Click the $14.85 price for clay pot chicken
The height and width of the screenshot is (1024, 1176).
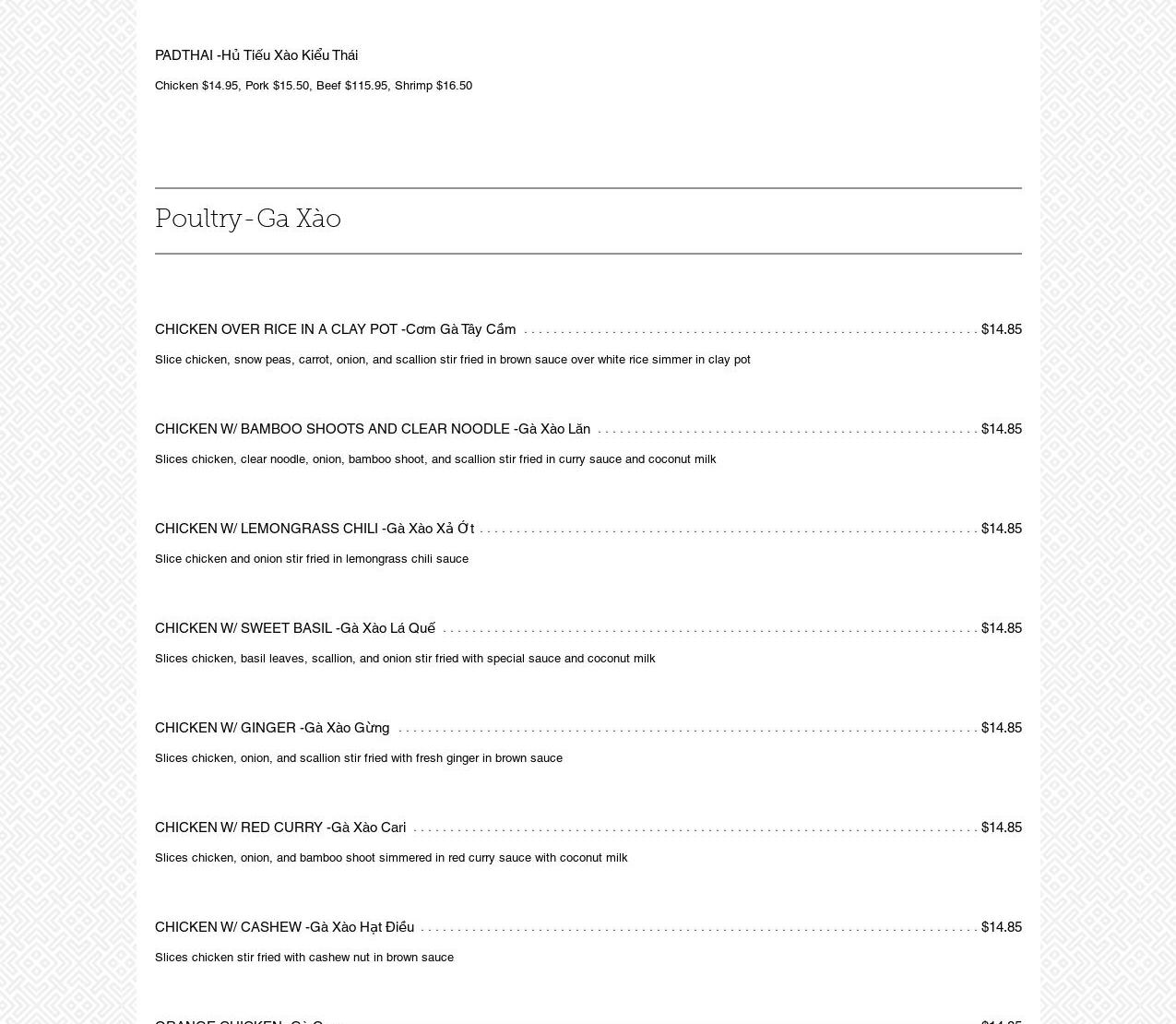point(1001,329)
